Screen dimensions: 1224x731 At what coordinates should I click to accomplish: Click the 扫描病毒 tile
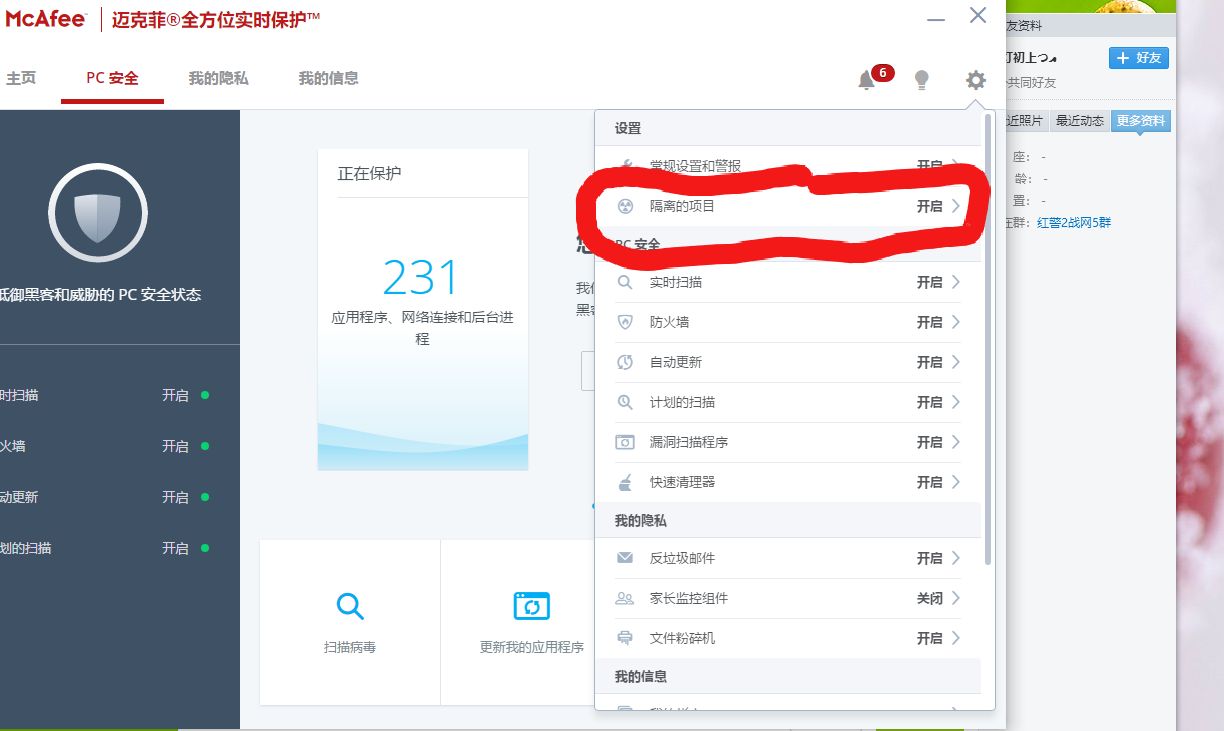[x=350, y=622]
